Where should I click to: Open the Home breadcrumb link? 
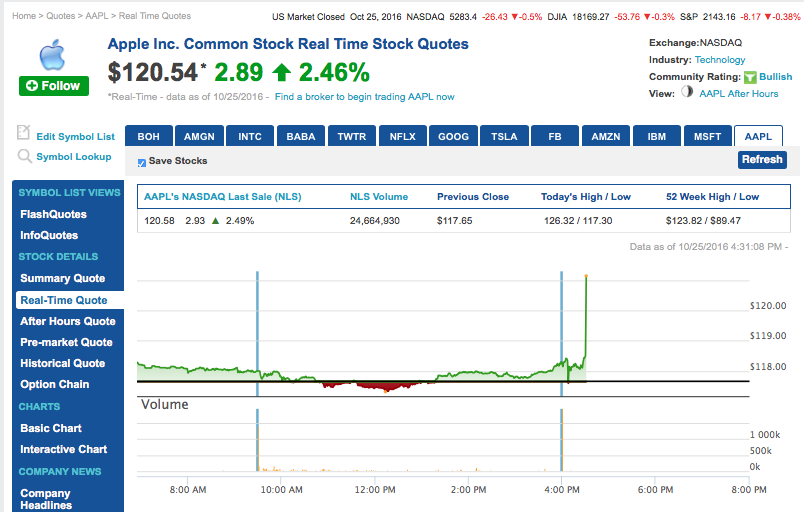[24, 16]
